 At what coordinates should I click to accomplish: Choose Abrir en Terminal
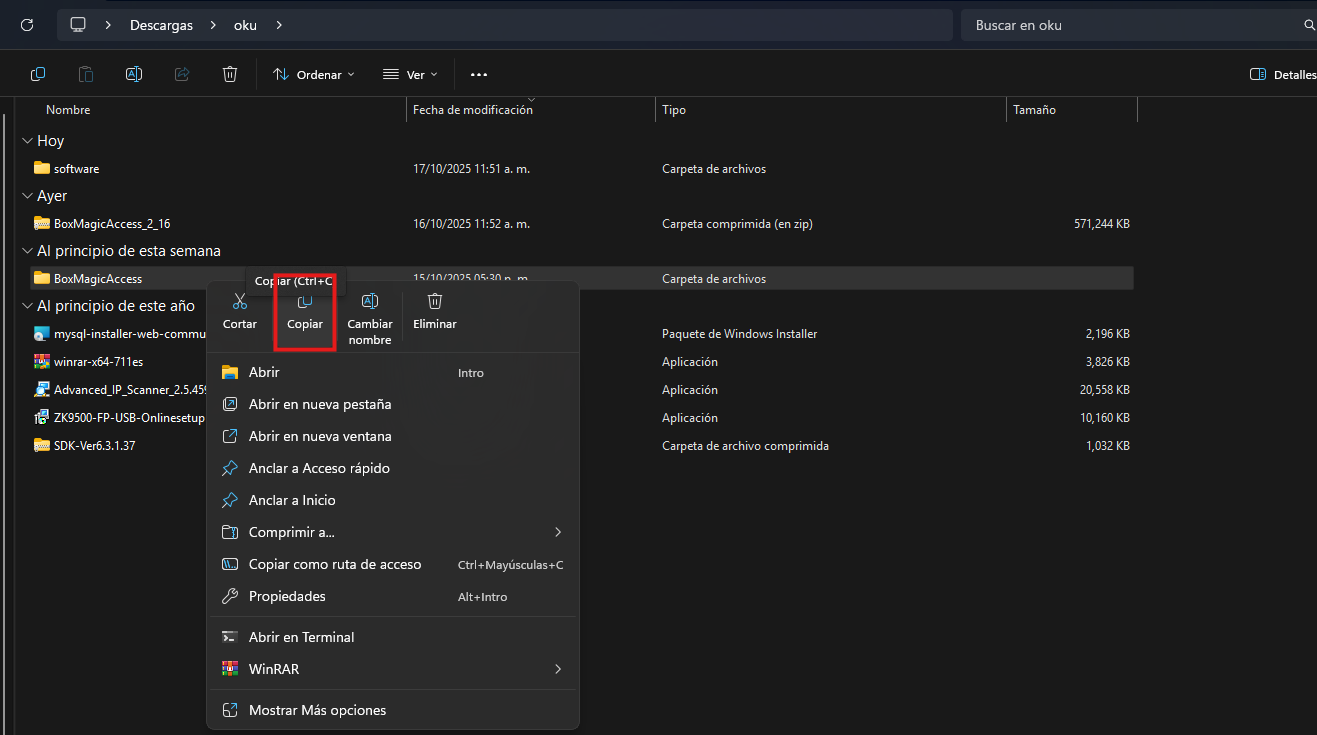(x=301, y=637)
